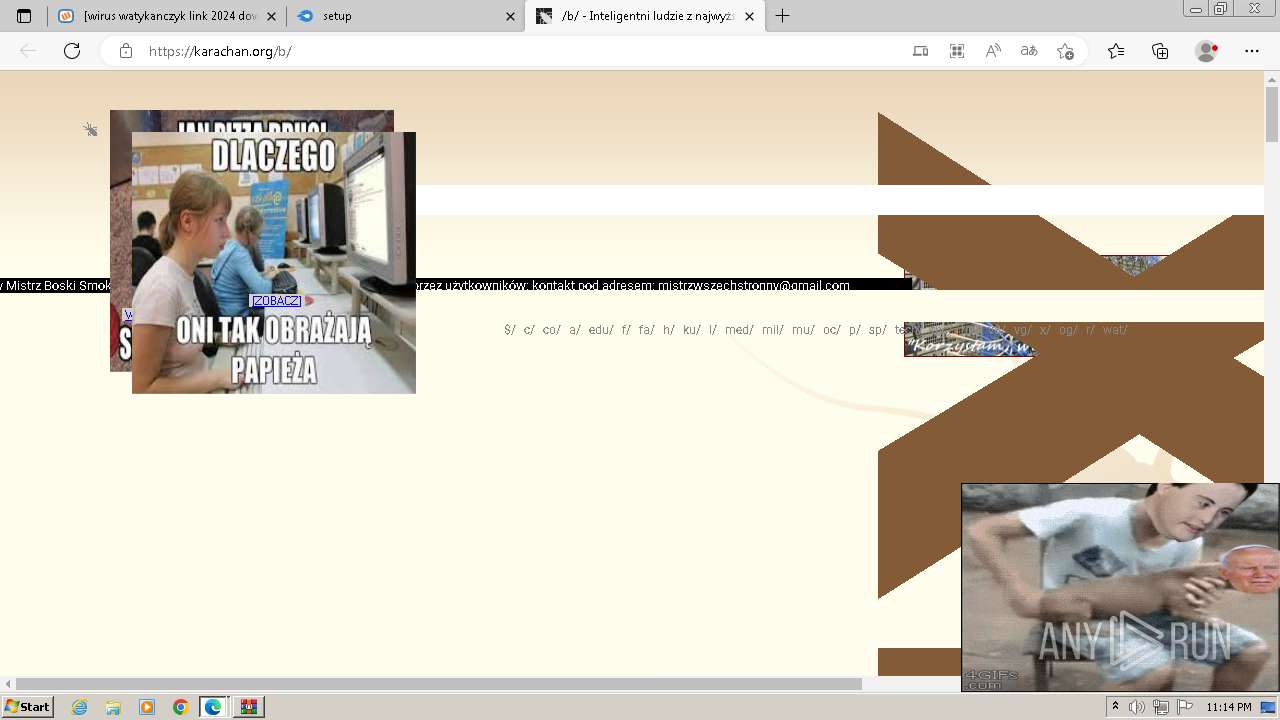Open the edu/ board link
Screen dimensions: 1280x720
[x=601, y=330]
